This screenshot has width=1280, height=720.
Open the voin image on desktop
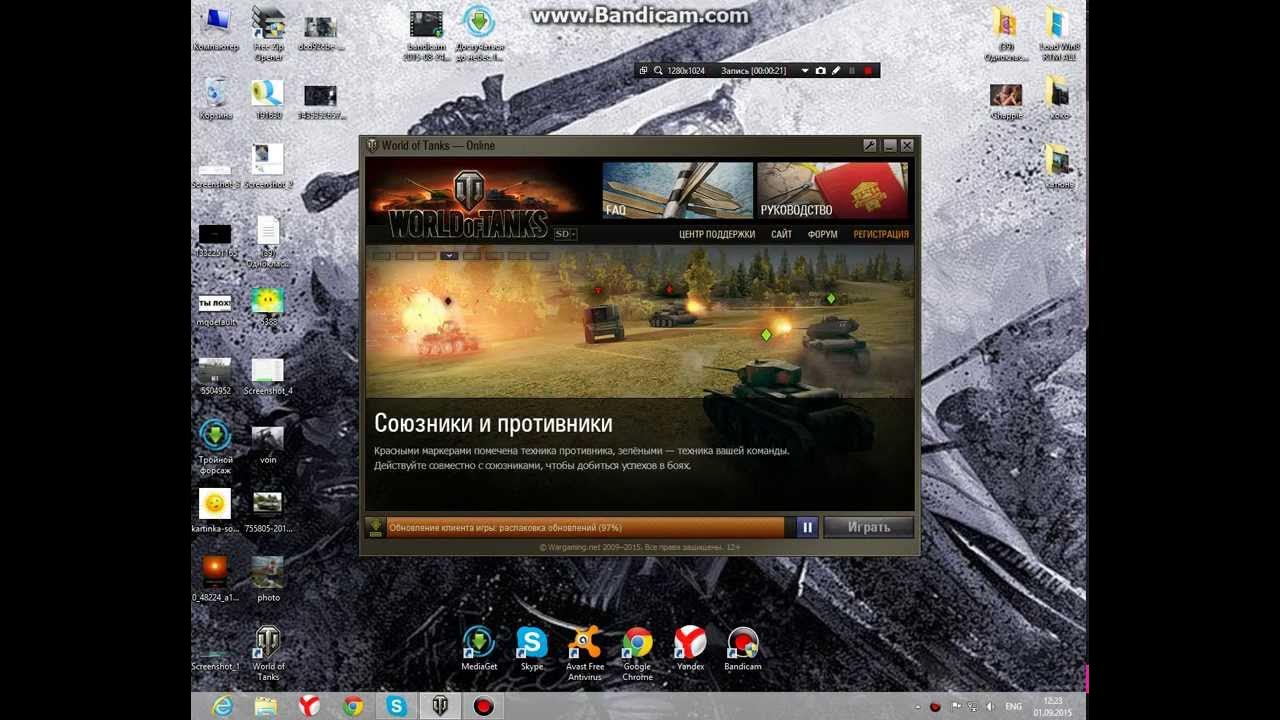click(x=268, y=445)
